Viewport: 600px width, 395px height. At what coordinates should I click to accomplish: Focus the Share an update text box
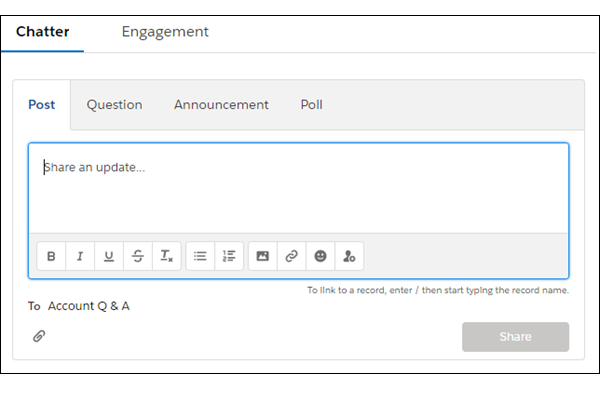(298, 188)
